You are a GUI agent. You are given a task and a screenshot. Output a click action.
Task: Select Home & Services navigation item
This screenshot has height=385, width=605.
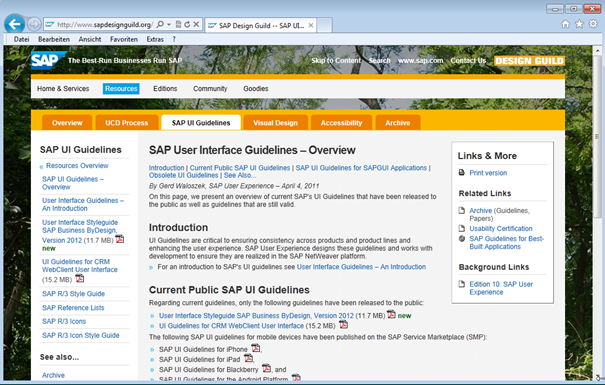63,88
